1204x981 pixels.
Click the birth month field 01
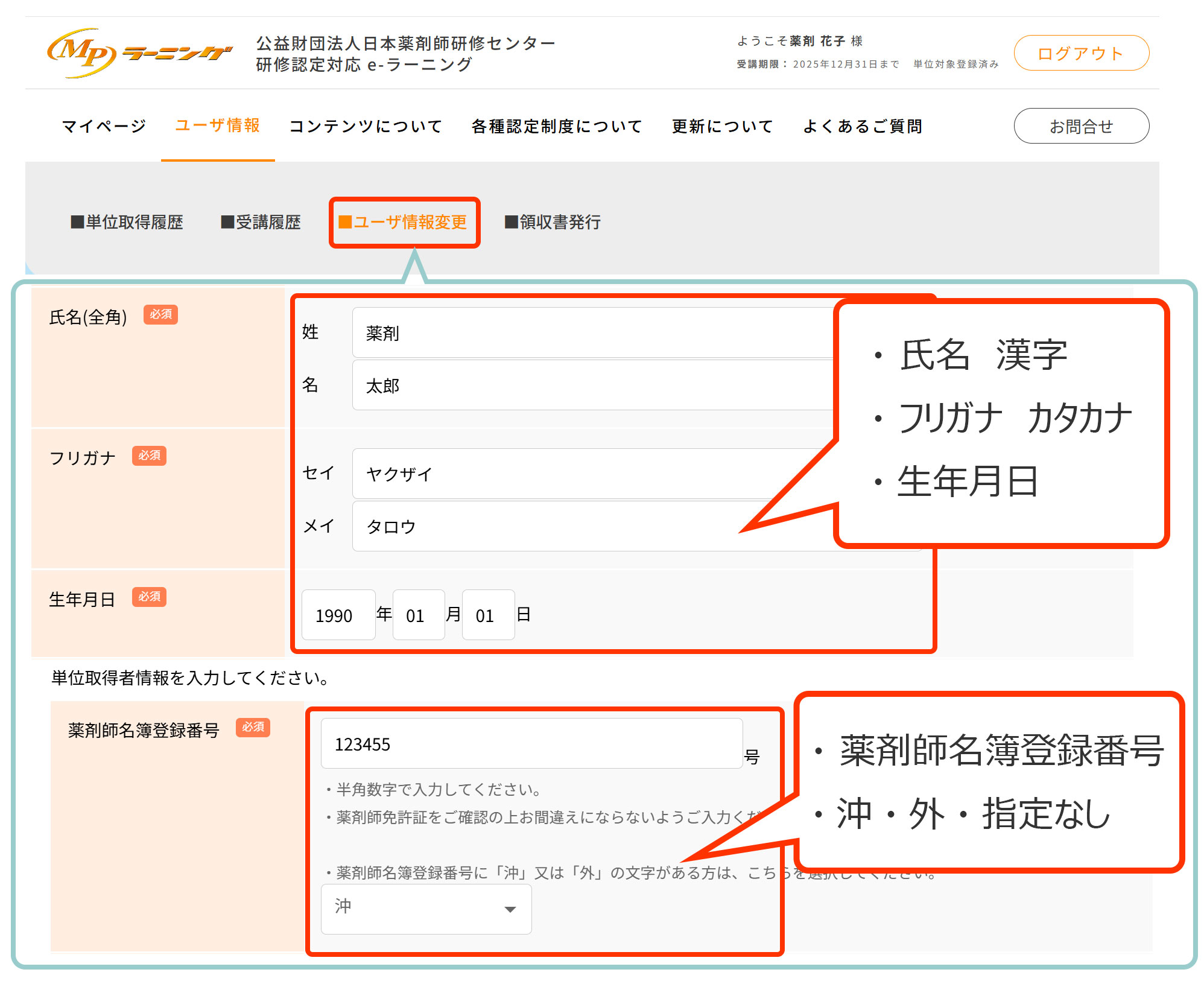pyautogui.click(x=419, y=615)
